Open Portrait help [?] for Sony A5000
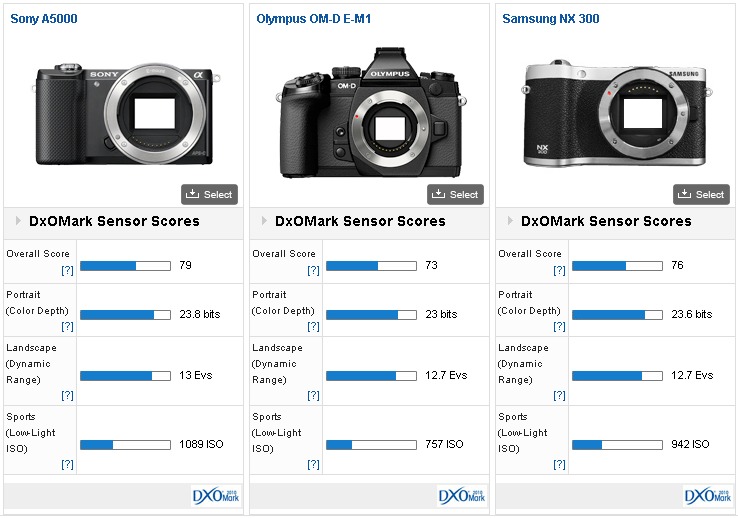The height and width of the screenshot is (518, 738). (x=67, y=327)
